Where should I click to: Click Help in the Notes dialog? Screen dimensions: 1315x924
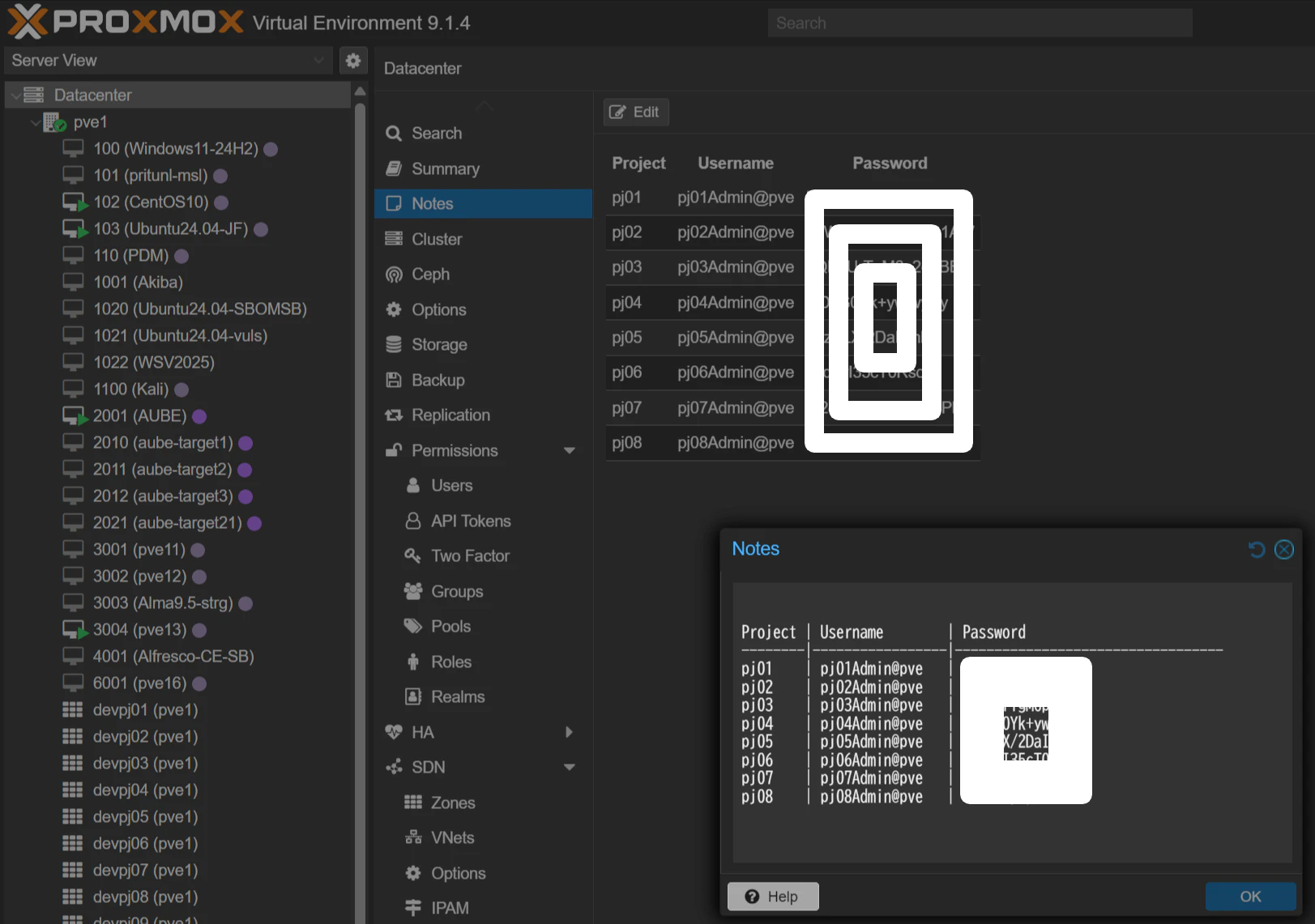click(x=773, y=896)
